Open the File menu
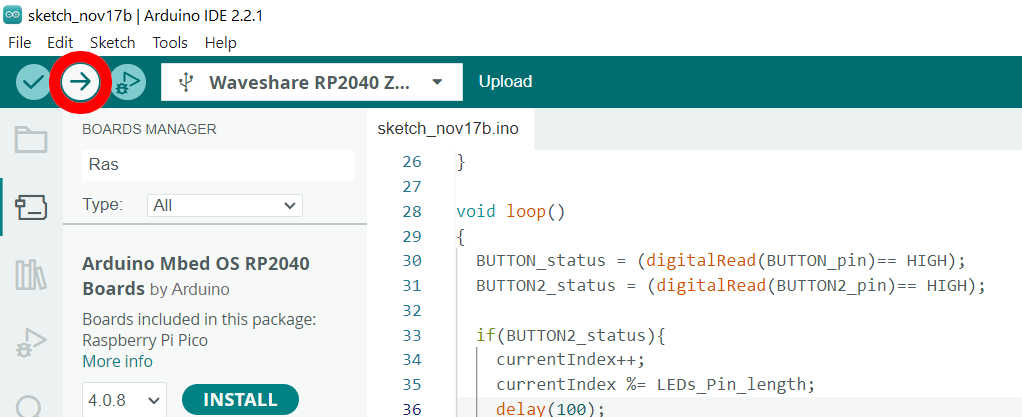 coord(20,43)
